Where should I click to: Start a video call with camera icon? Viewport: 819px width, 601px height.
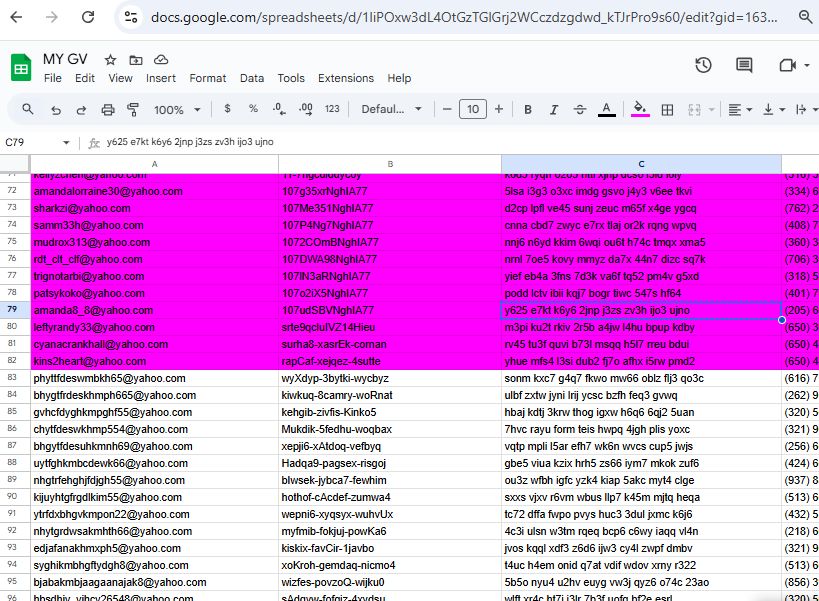click(x=787, y=65)
